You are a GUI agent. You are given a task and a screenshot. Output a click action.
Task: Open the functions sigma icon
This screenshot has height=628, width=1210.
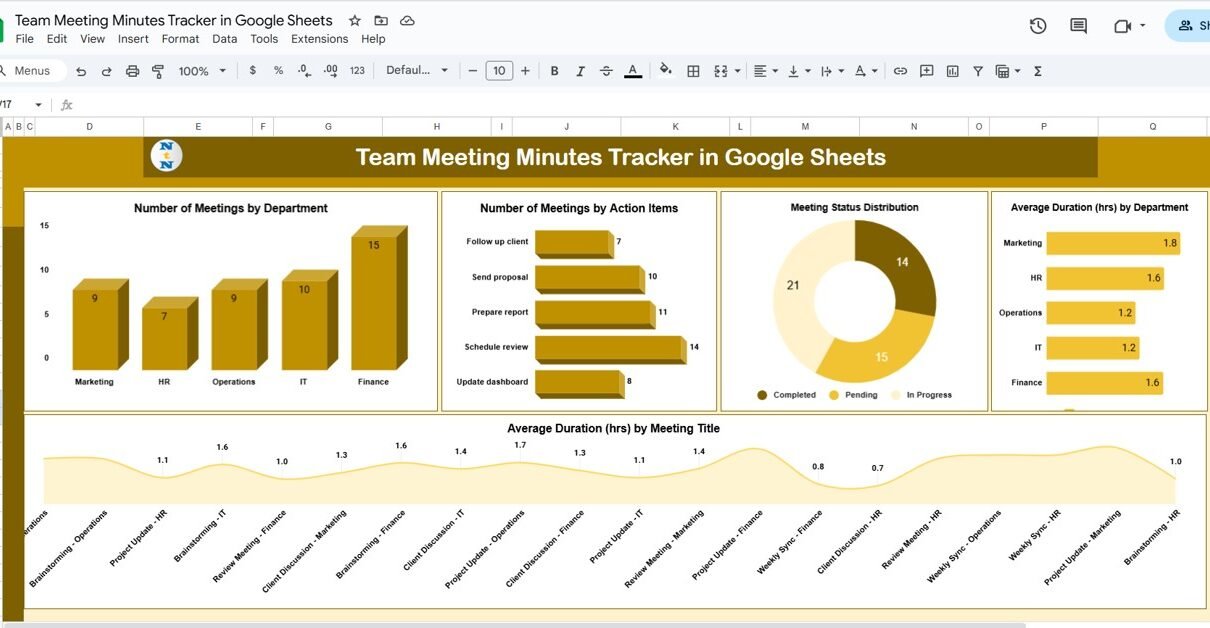click(1037, 71)
